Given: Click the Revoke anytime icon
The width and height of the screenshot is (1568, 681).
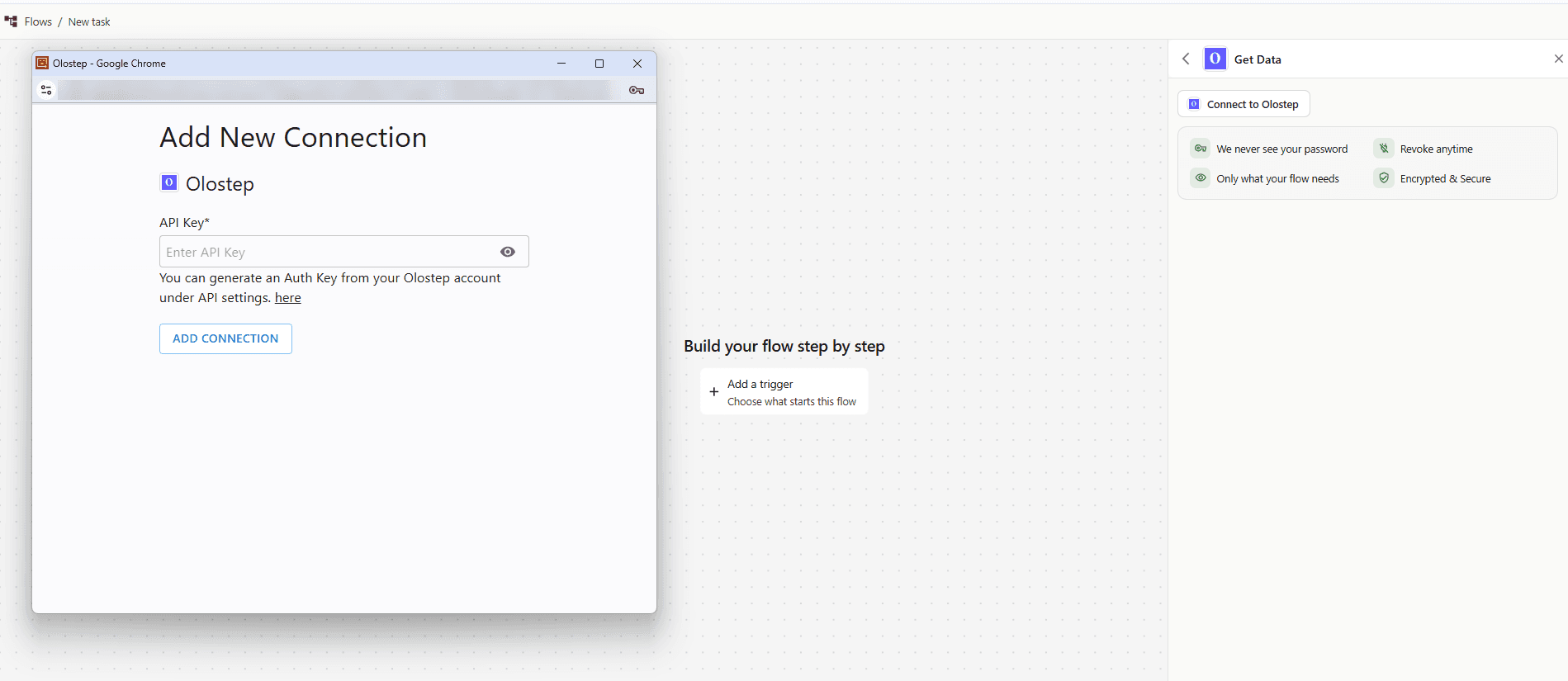Looking at the screenshot, I should pyautogui.click(x=1384, y=149).
